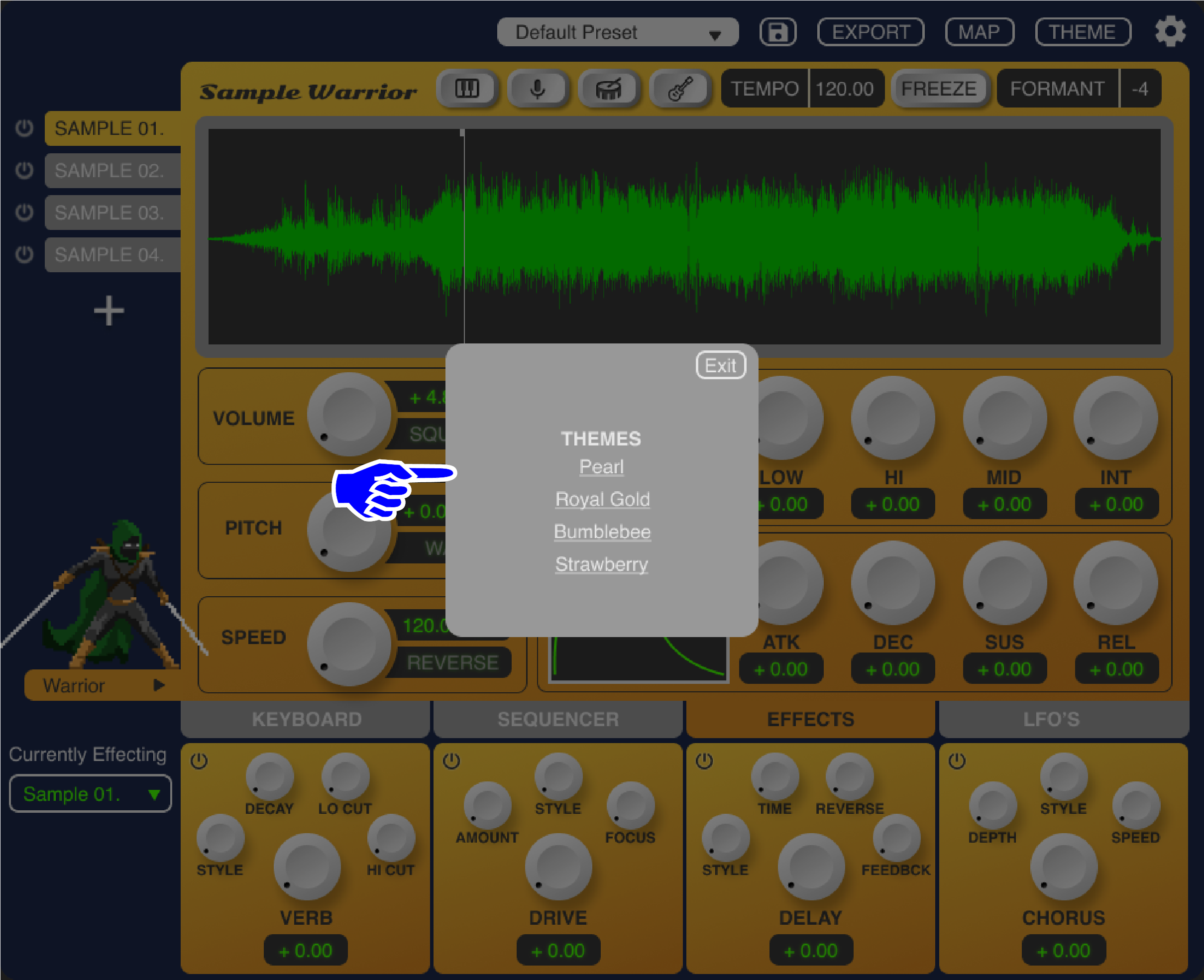
Task: Select the guitar mode icon
Action: (x=680, y=89)
